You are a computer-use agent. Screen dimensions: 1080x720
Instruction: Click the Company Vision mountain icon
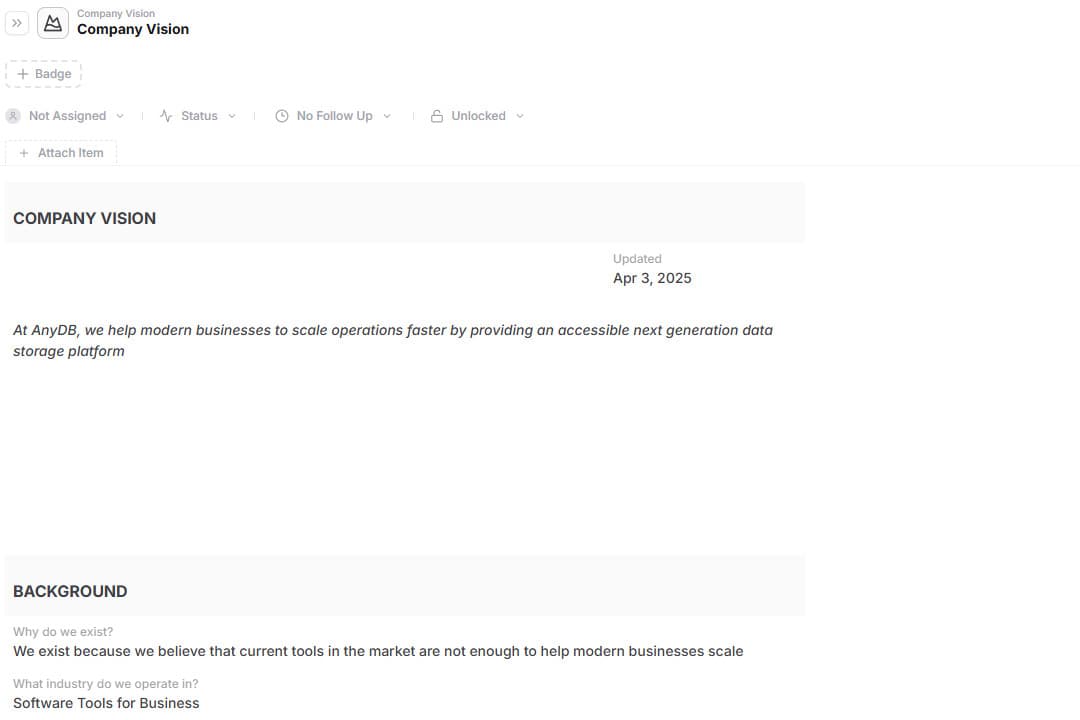tap(53, 23)
